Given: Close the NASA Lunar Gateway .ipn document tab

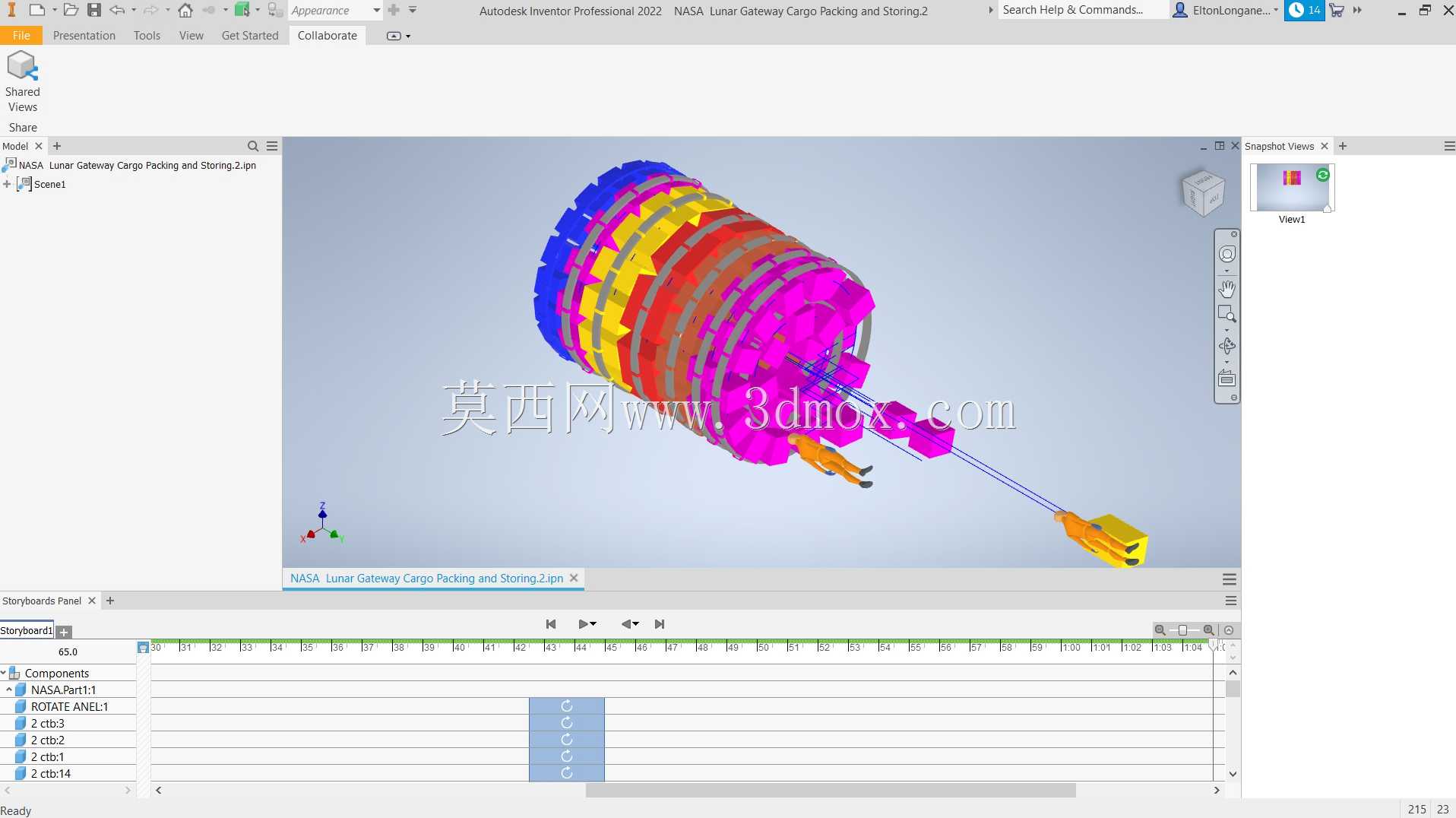Looking at the screenshot, I should pyautogui.click(x=574, y=578).
